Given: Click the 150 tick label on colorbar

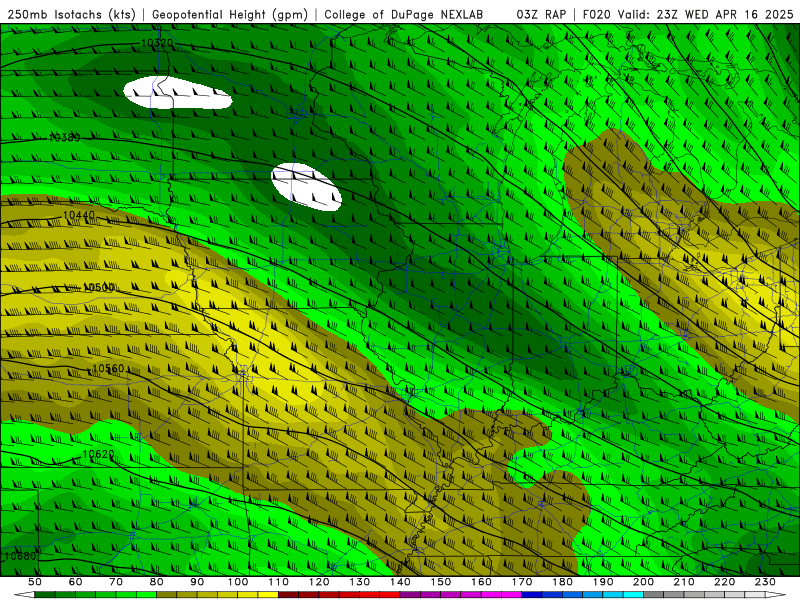Looking at the screenshot, I should tap(441, 582).
